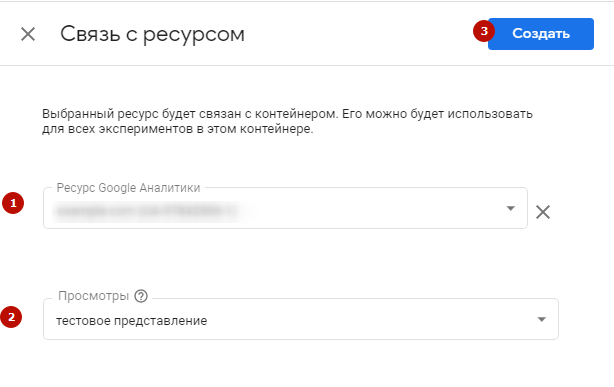Click the Просмотры field label
This screenshot has width=614, height=387.
point(93,296)
